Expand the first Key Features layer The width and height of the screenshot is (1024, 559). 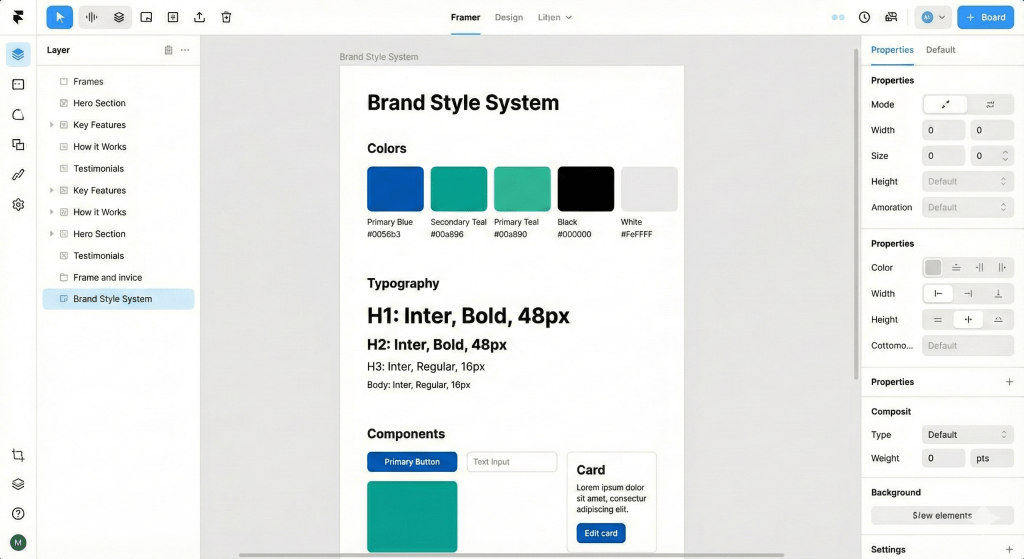[x=51, y=125]
